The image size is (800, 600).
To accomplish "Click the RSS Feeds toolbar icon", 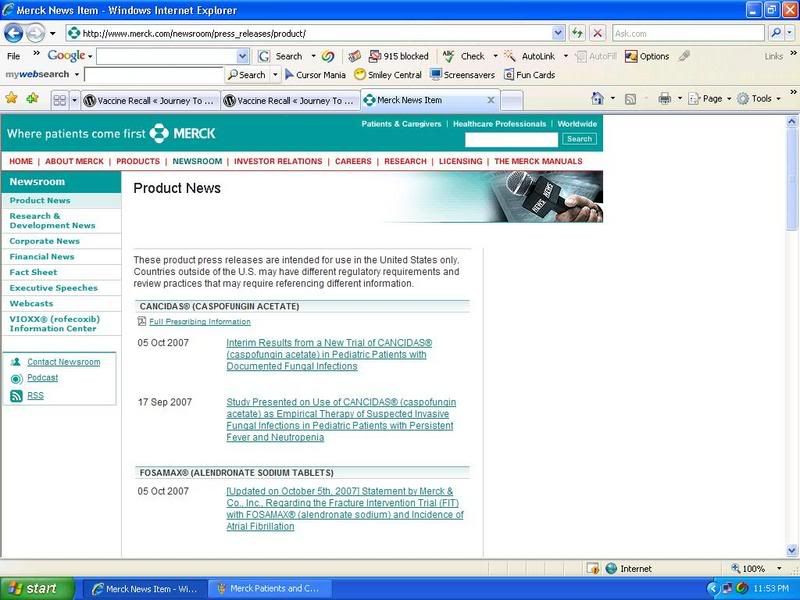I will [631, 99].
